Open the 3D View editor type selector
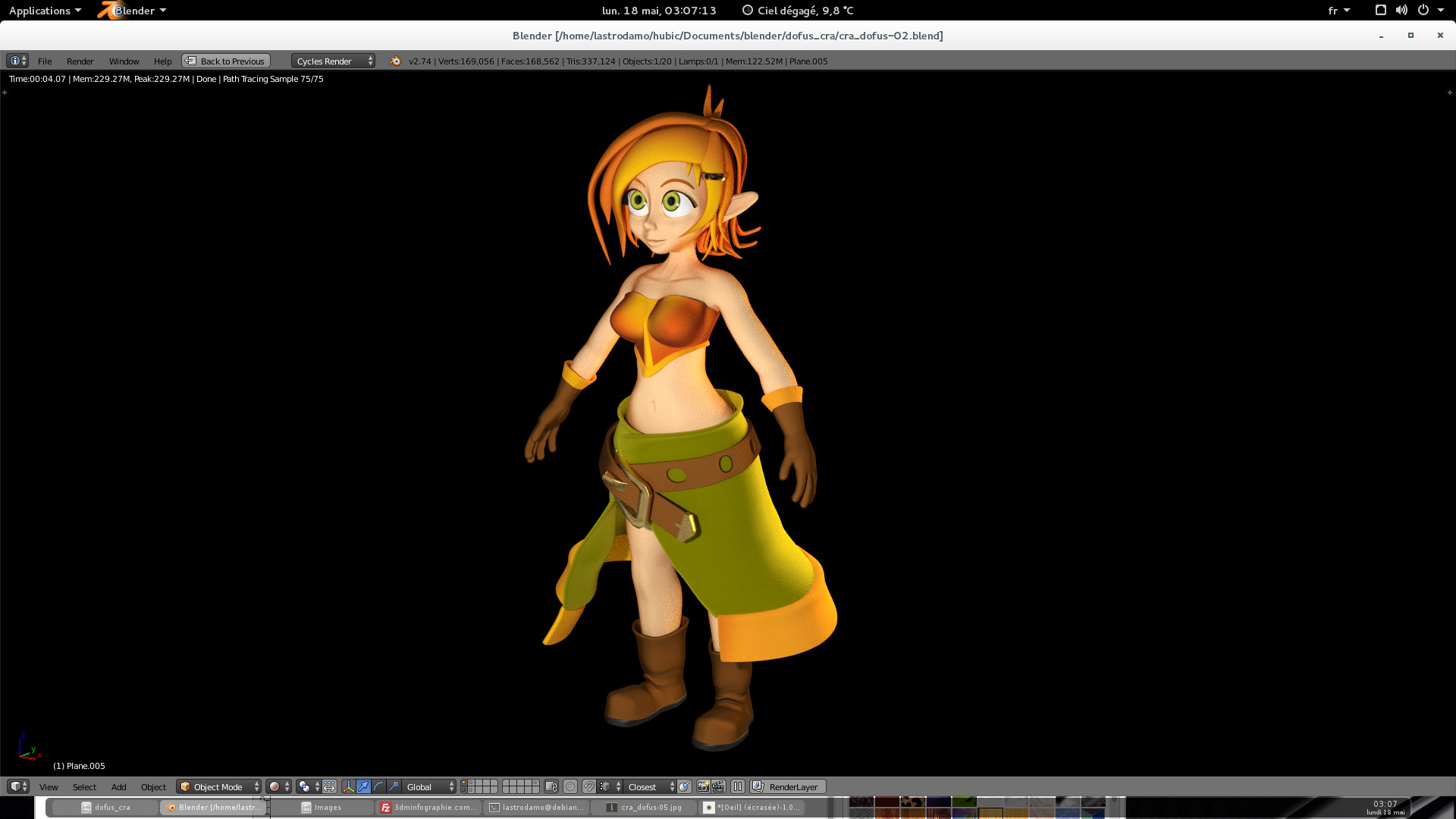 coord(18,786)
